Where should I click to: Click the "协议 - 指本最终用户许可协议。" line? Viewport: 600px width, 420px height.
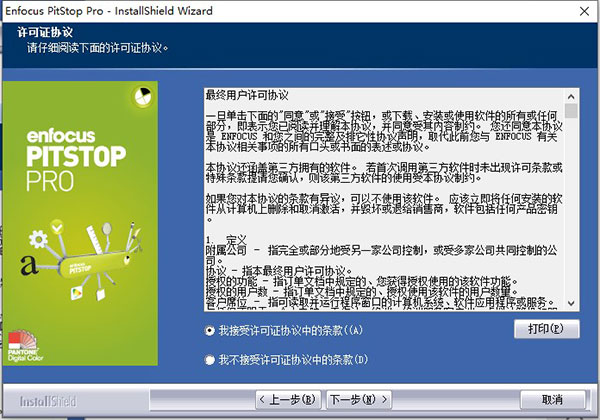pos(279,271)
